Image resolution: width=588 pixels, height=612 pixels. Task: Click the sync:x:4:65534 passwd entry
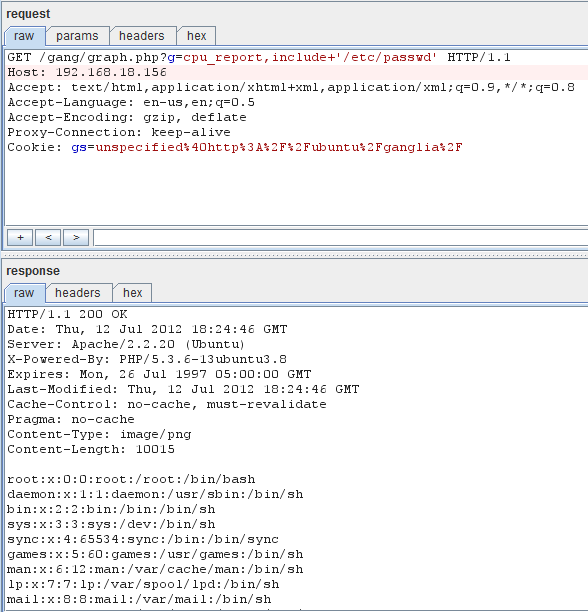pyautogui.click(x=143, y=539)
